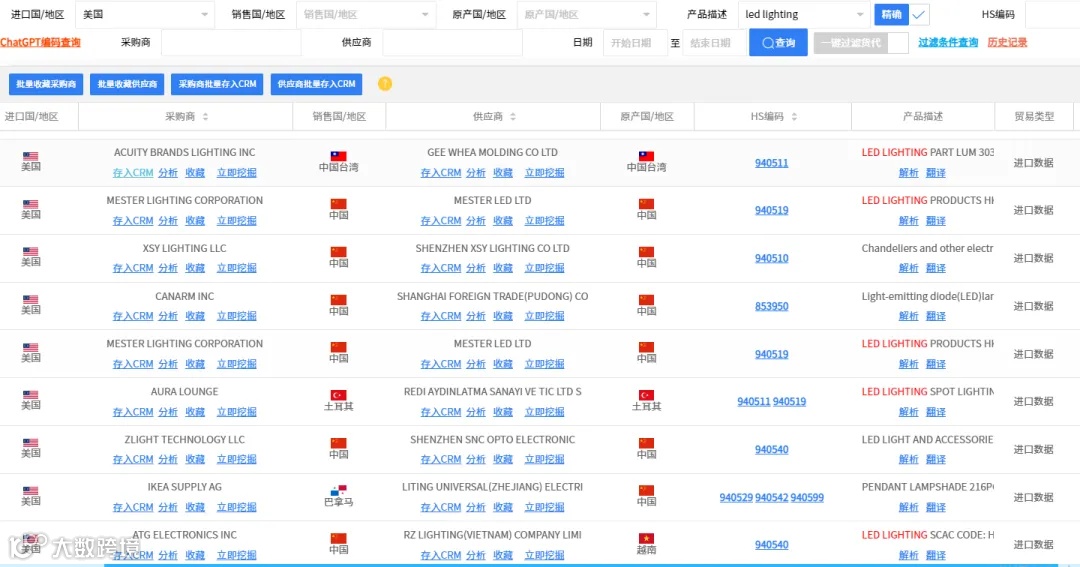Viewport: 1080px width, 567px height.
Task: Click HS code 940510 for XSY LIGHTING row
Action: click(771, 258)
